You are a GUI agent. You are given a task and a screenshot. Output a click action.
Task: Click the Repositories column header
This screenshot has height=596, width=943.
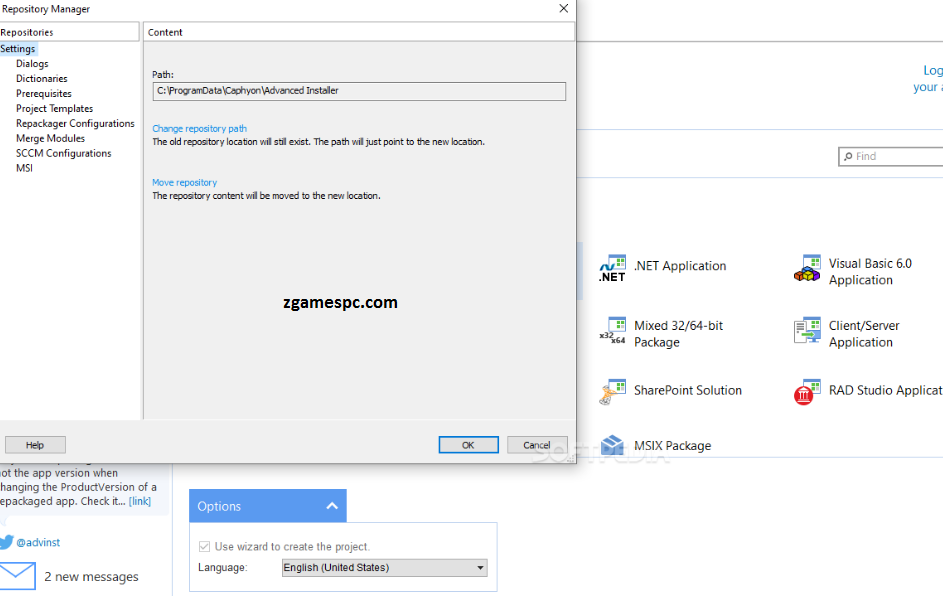pos(69,32)
